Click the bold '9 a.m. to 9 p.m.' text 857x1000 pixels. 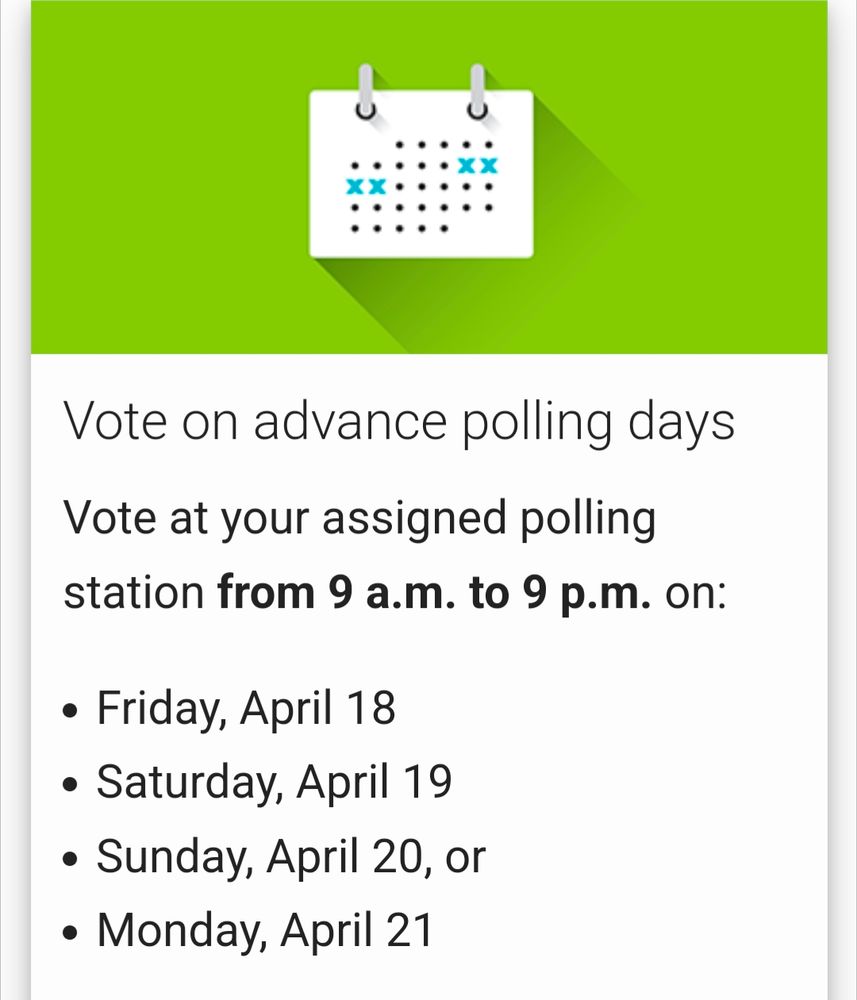pos(490,592)
